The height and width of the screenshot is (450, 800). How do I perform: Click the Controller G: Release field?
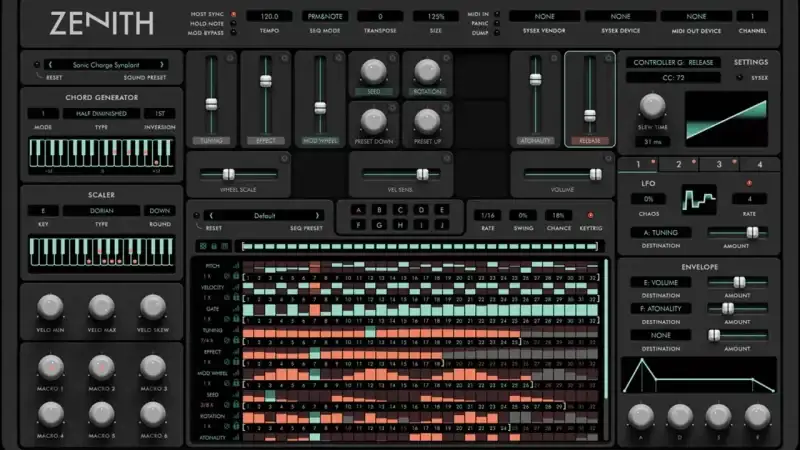click(673, 62)
